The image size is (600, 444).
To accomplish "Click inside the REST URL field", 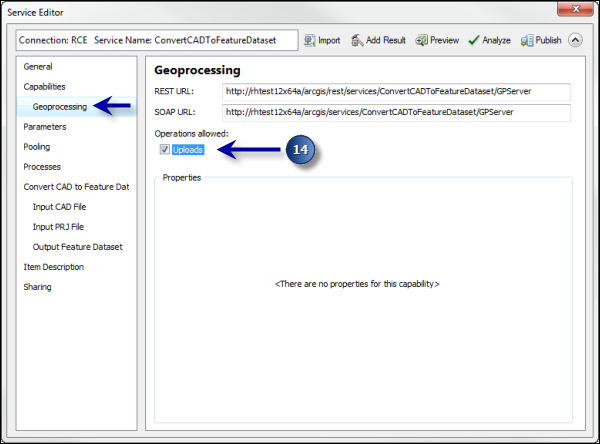I will click(x=396, y=91).
